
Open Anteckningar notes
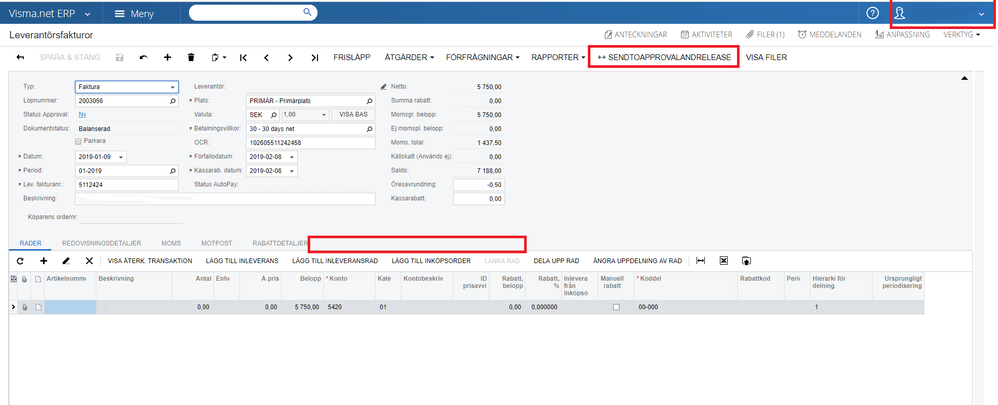coord(635,34)
